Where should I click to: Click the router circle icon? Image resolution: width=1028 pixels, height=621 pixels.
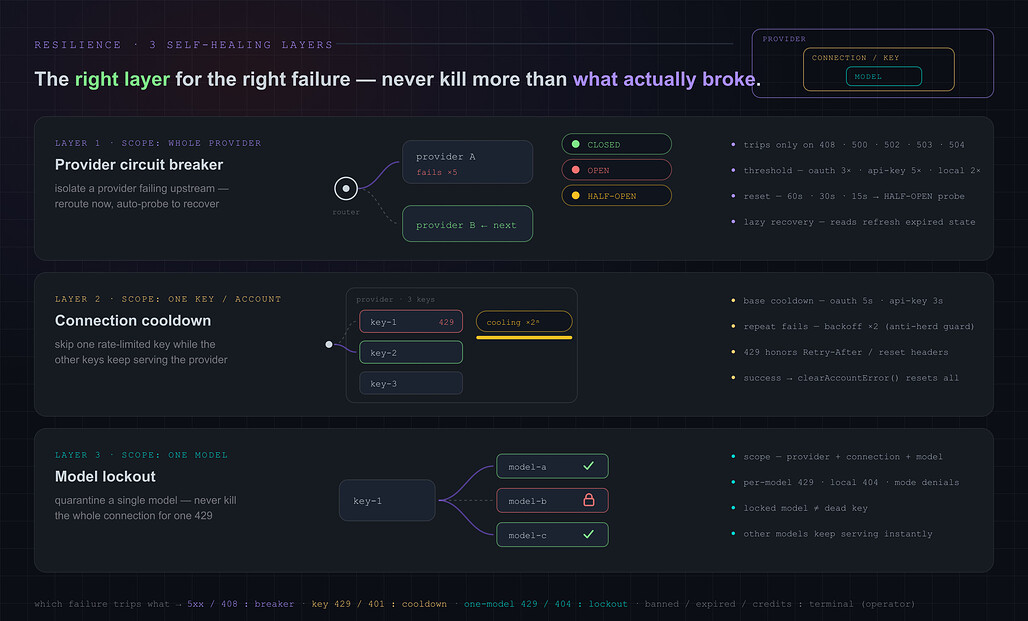346,189
